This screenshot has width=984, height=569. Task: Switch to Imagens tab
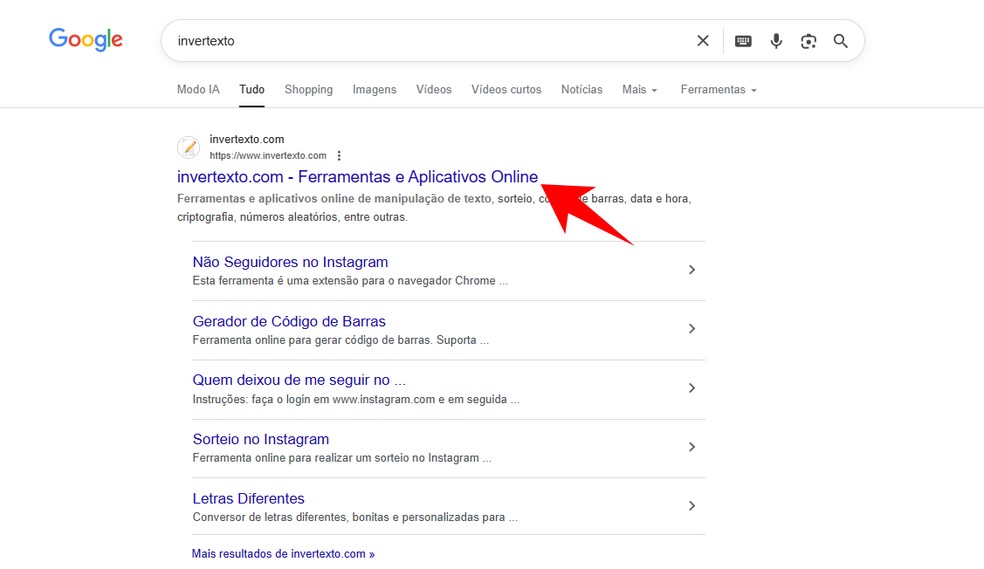point(375,89)
